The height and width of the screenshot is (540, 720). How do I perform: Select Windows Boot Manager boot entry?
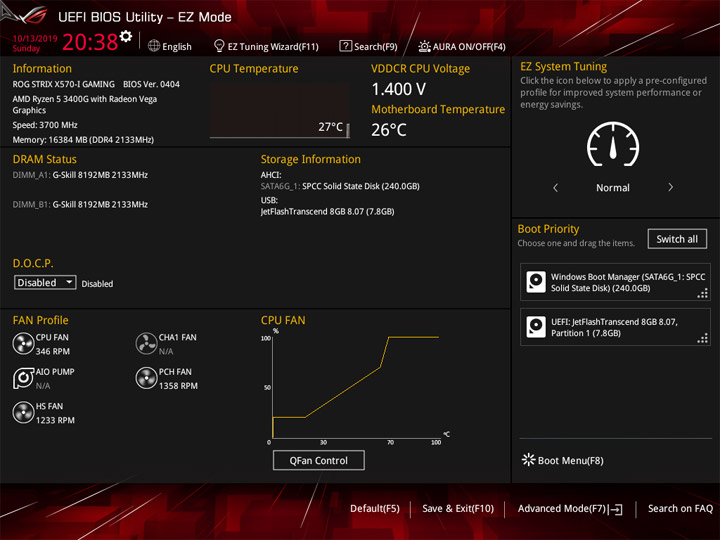point(615,282)
